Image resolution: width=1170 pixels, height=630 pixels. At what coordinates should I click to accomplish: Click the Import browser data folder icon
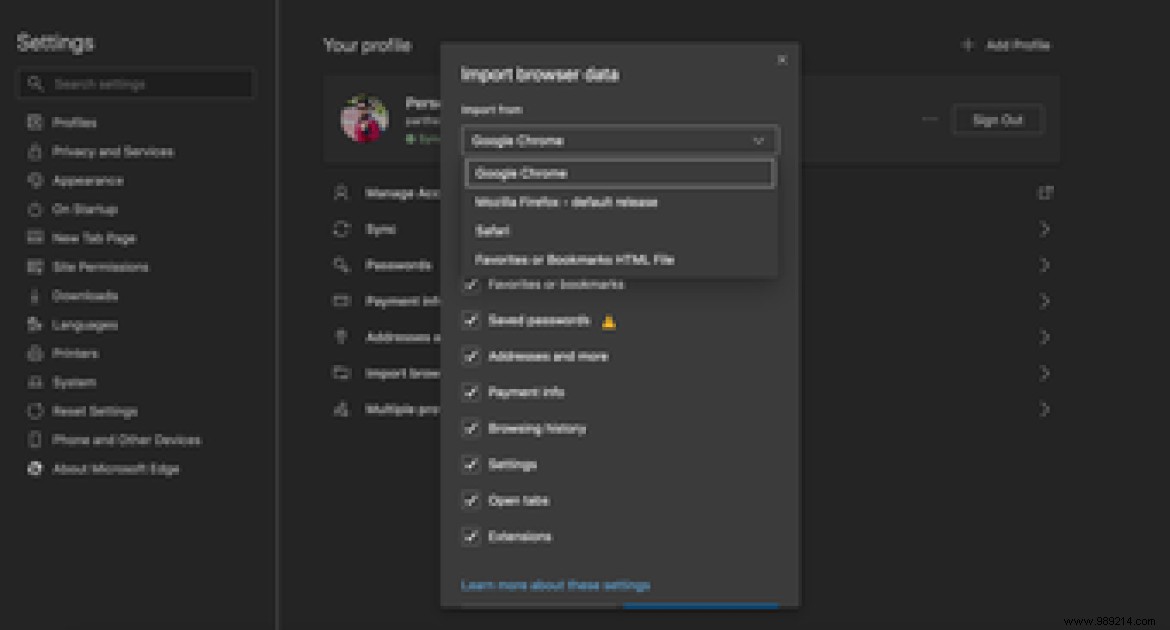(341, 372)
